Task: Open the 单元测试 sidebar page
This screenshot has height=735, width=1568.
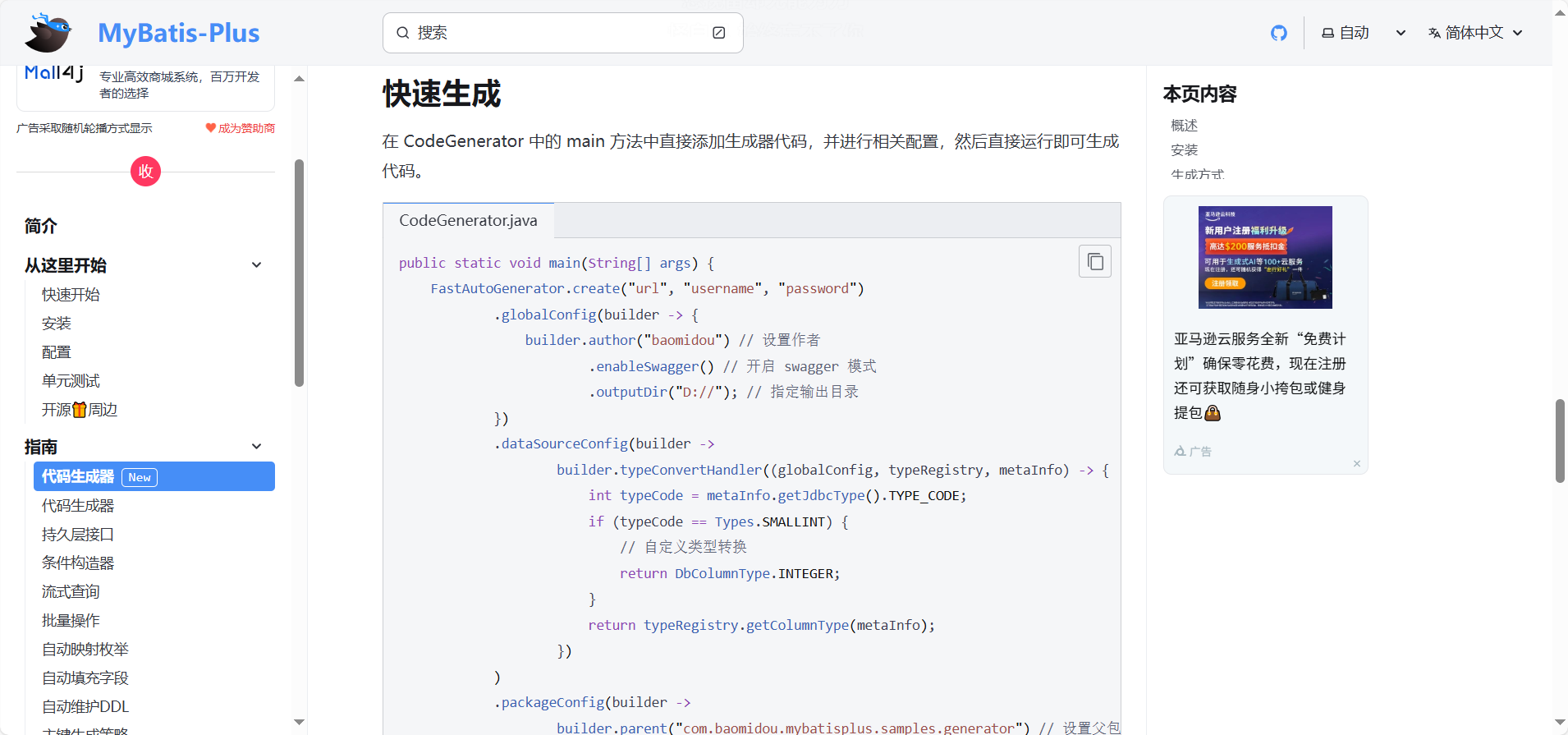Action: tap(71, 381)
